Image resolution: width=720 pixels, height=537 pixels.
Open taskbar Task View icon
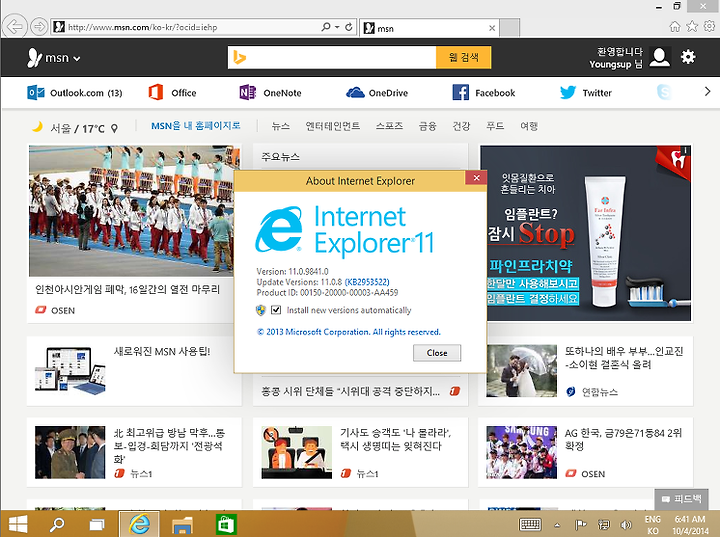pyautogui.click(x=96, y=524)
